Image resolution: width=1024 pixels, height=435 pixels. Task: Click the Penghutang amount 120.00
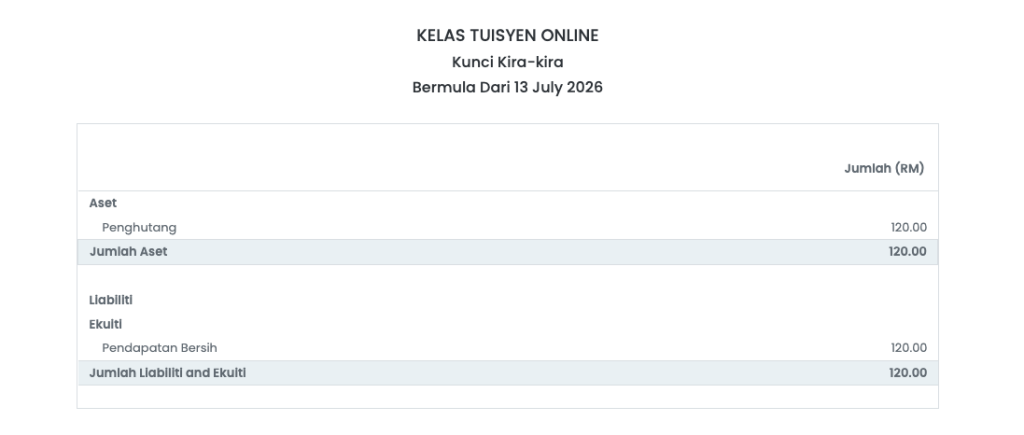(x=908, y=227)
